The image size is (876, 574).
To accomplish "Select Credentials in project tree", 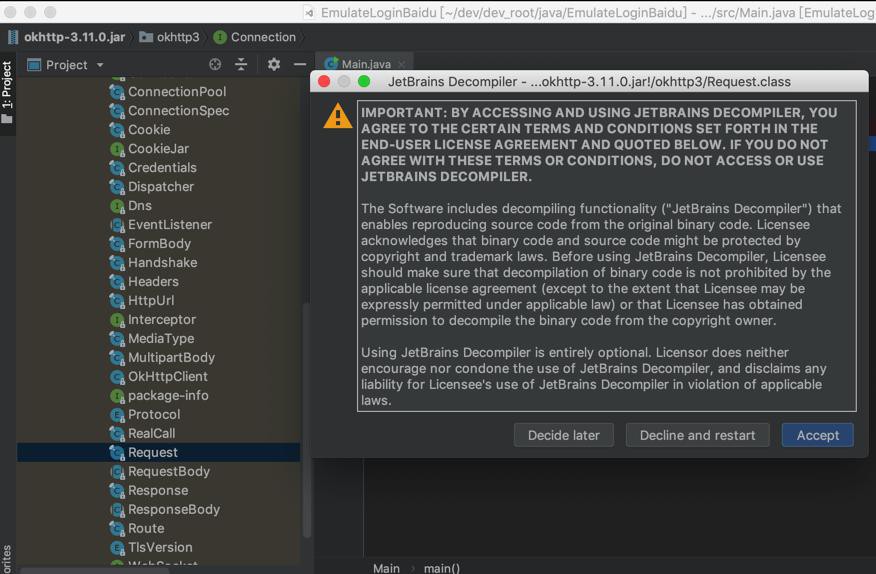I will tap(162, 168).
